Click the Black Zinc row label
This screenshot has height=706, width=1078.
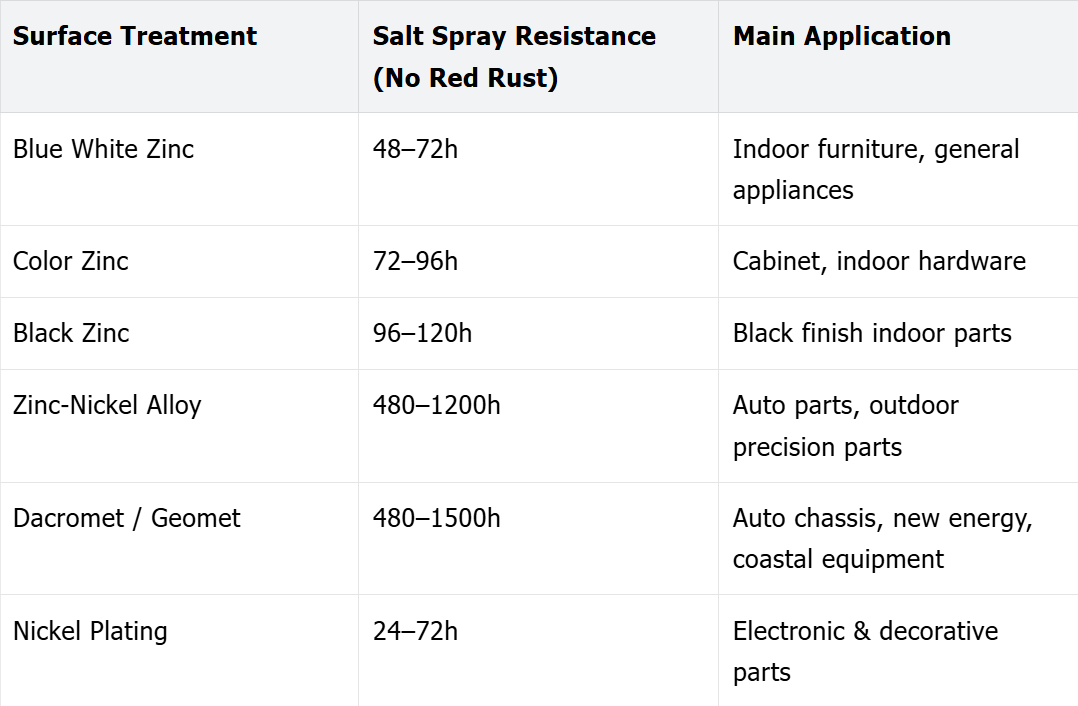tap(71, 333)
